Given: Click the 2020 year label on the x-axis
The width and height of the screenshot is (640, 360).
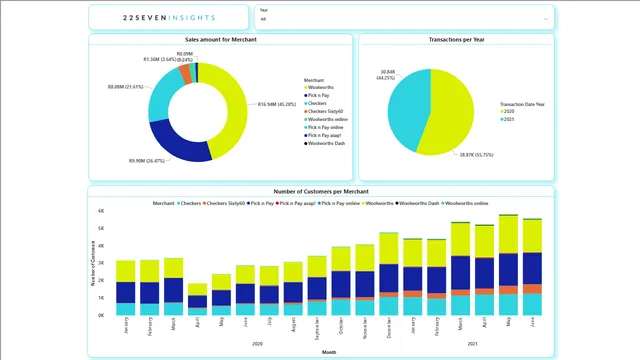Looking at the screenshot, I should (257, 344).
